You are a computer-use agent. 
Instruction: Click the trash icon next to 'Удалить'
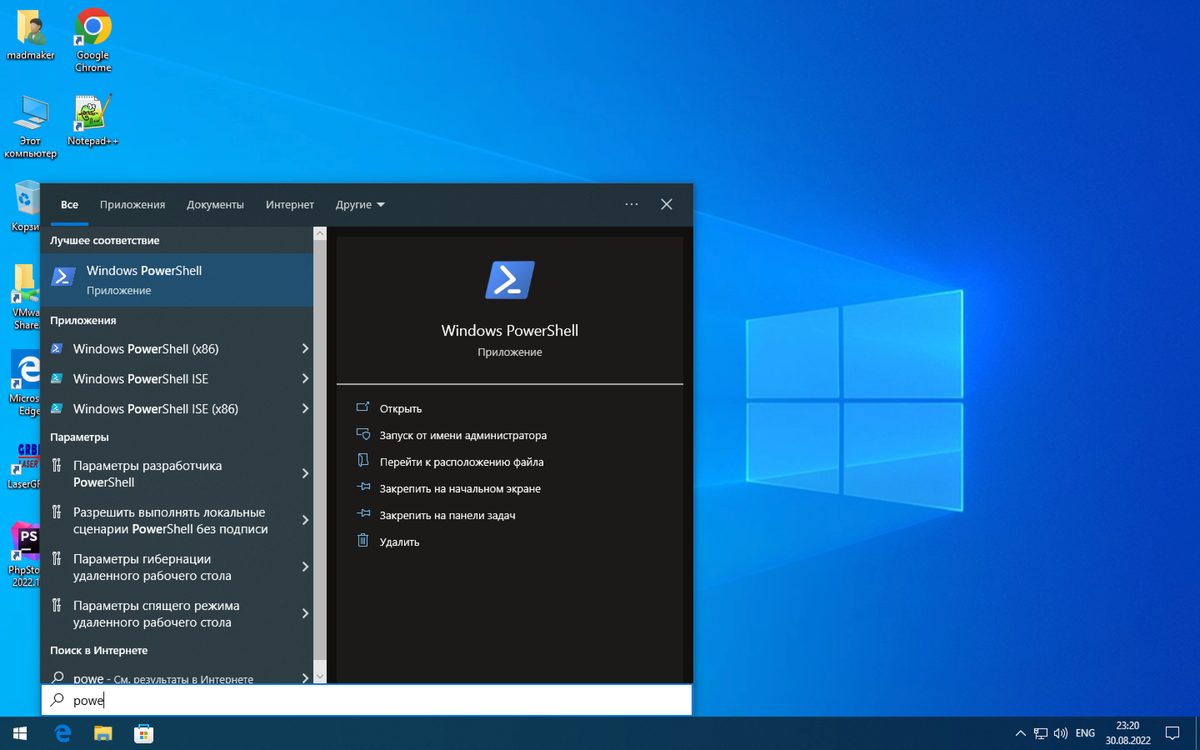pyautogui.click(x=363, y=541)
